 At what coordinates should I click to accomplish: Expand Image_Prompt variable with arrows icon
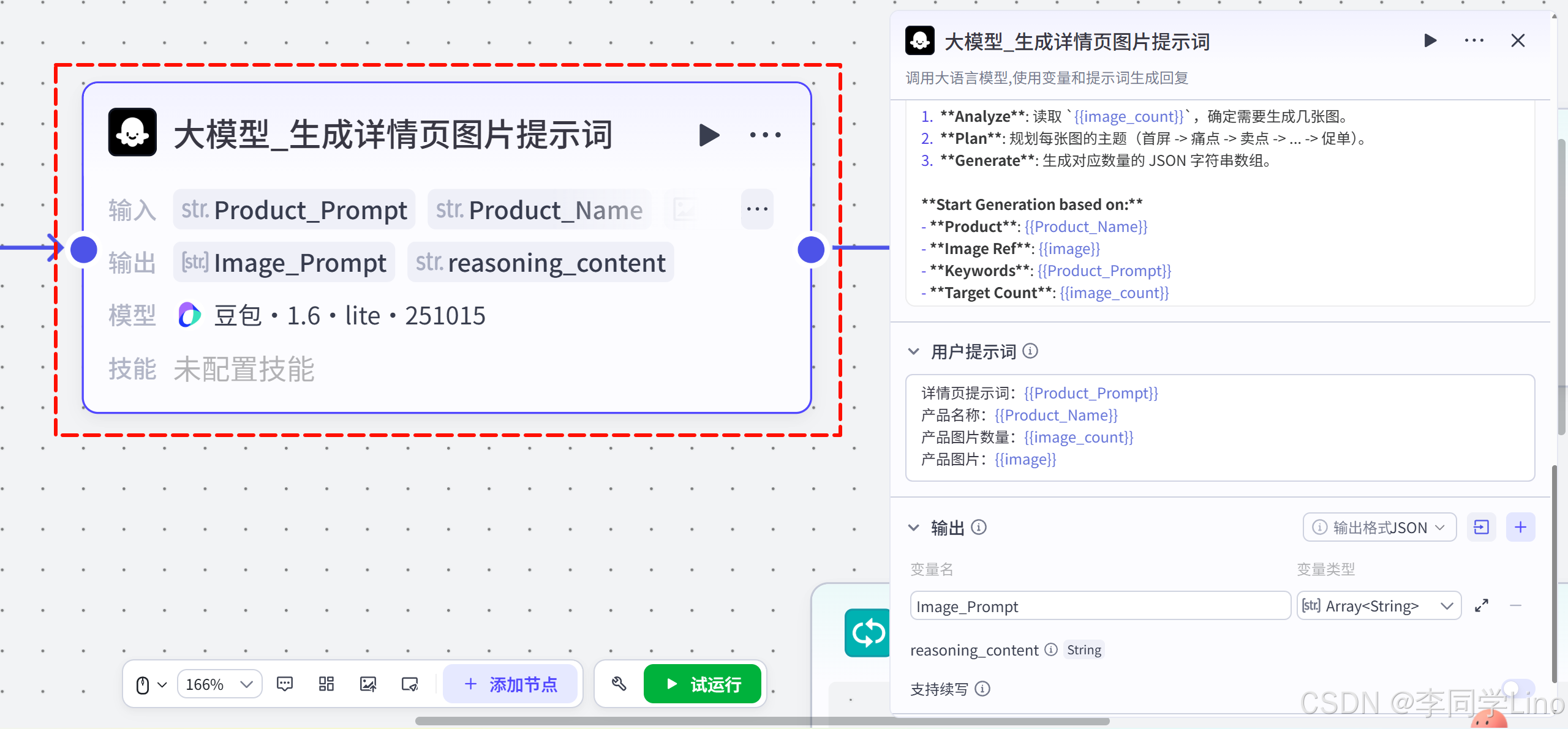(x=1481, y=606)
